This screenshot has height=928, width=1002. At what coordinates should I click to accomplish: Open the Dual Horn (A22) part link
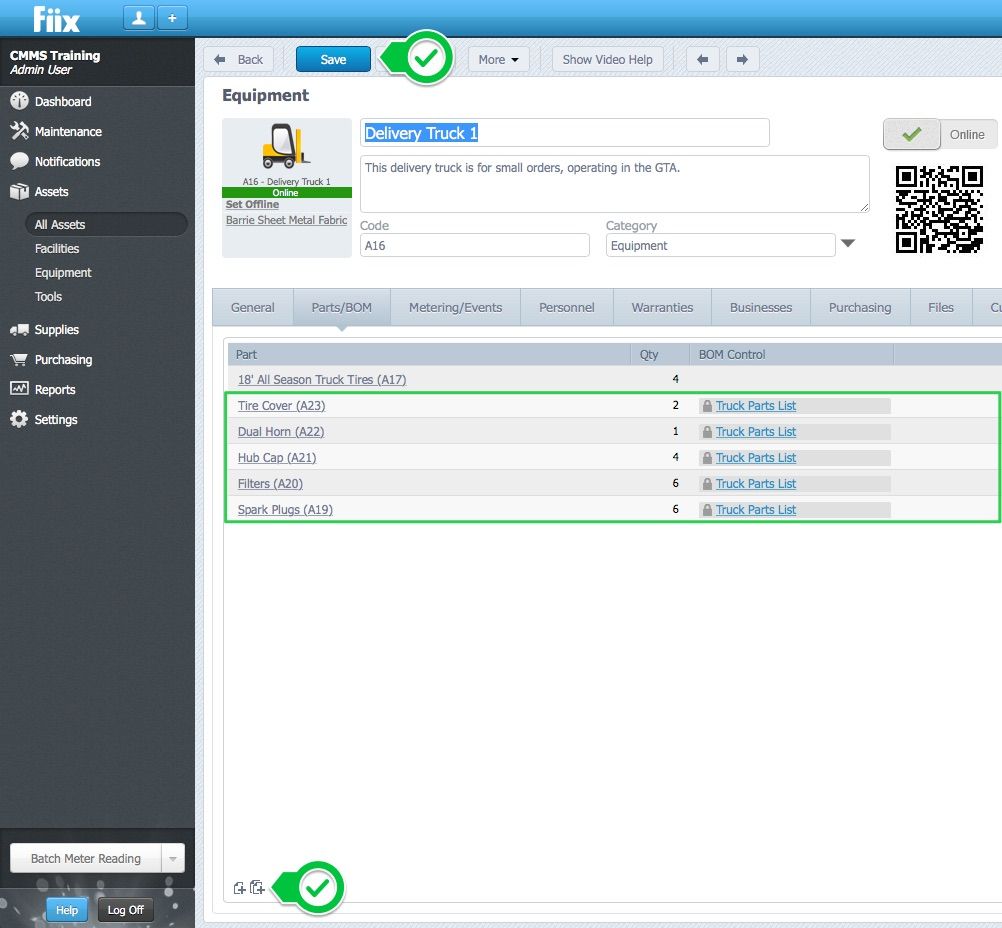pos(281,432)
